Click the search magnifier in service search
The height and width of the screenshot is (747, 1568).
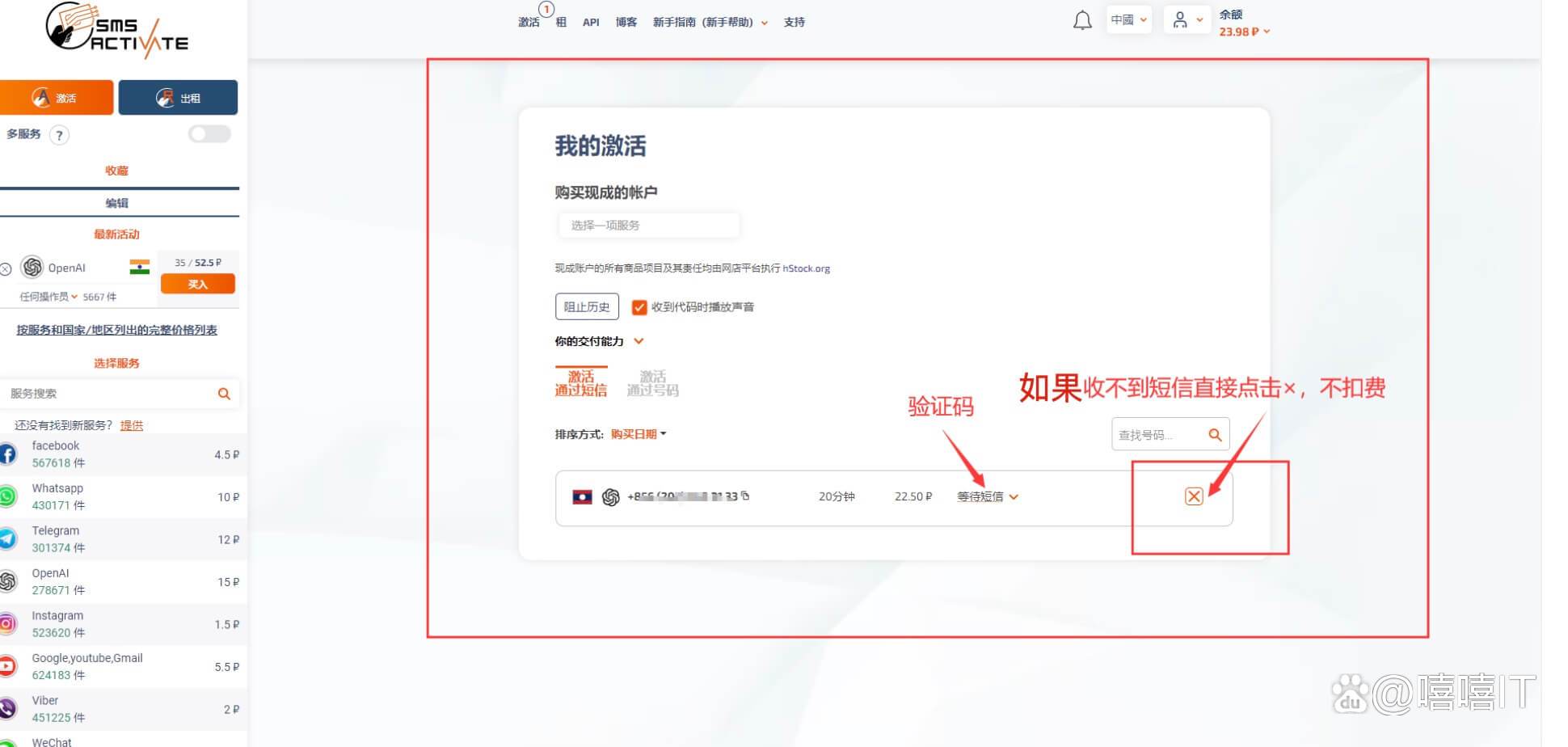(x=224, y=394)
